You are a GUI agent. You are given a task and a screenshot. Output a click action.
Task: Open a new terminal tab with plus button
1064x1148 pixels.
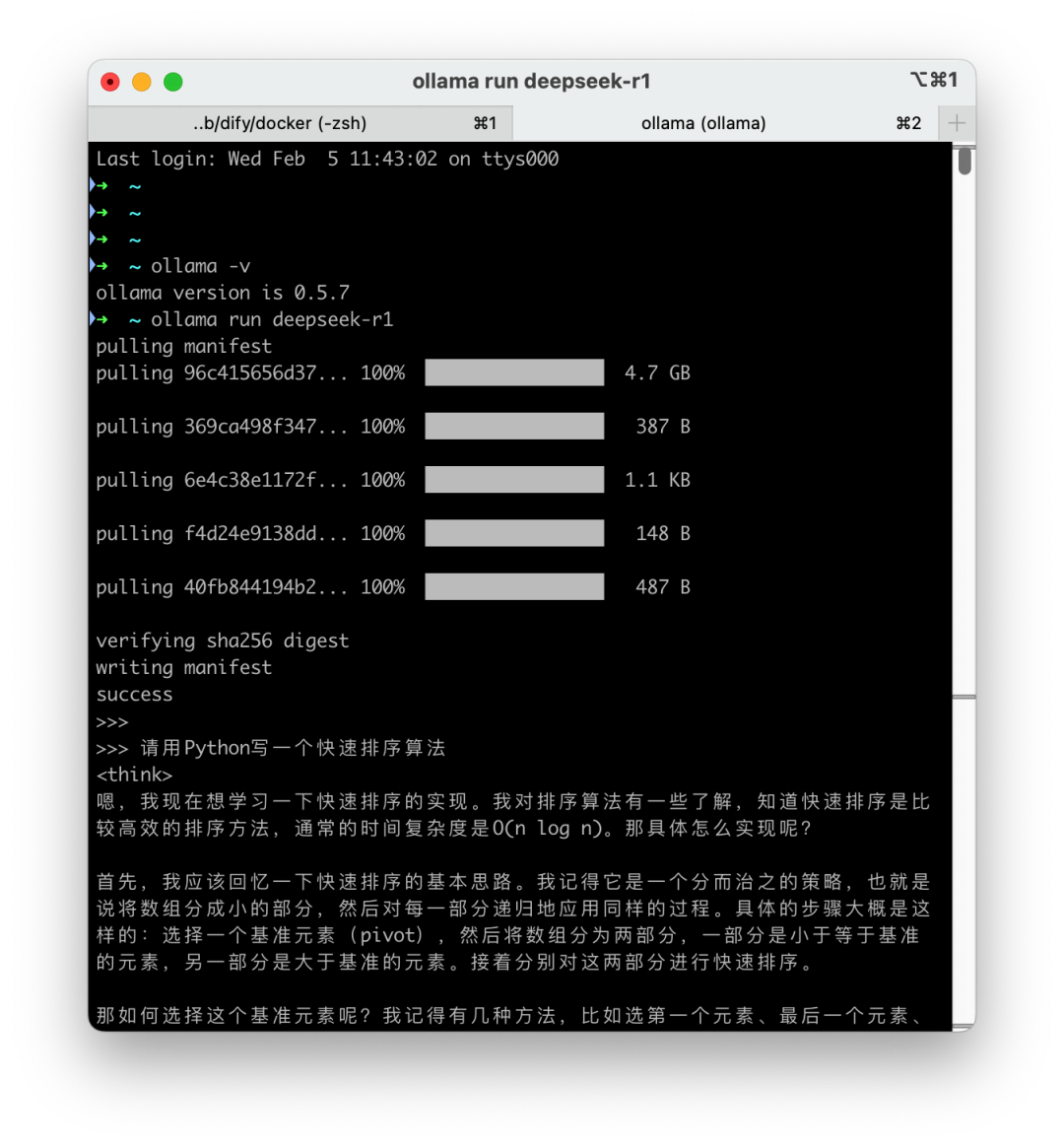pyautogui.click(x=957, y=123)
